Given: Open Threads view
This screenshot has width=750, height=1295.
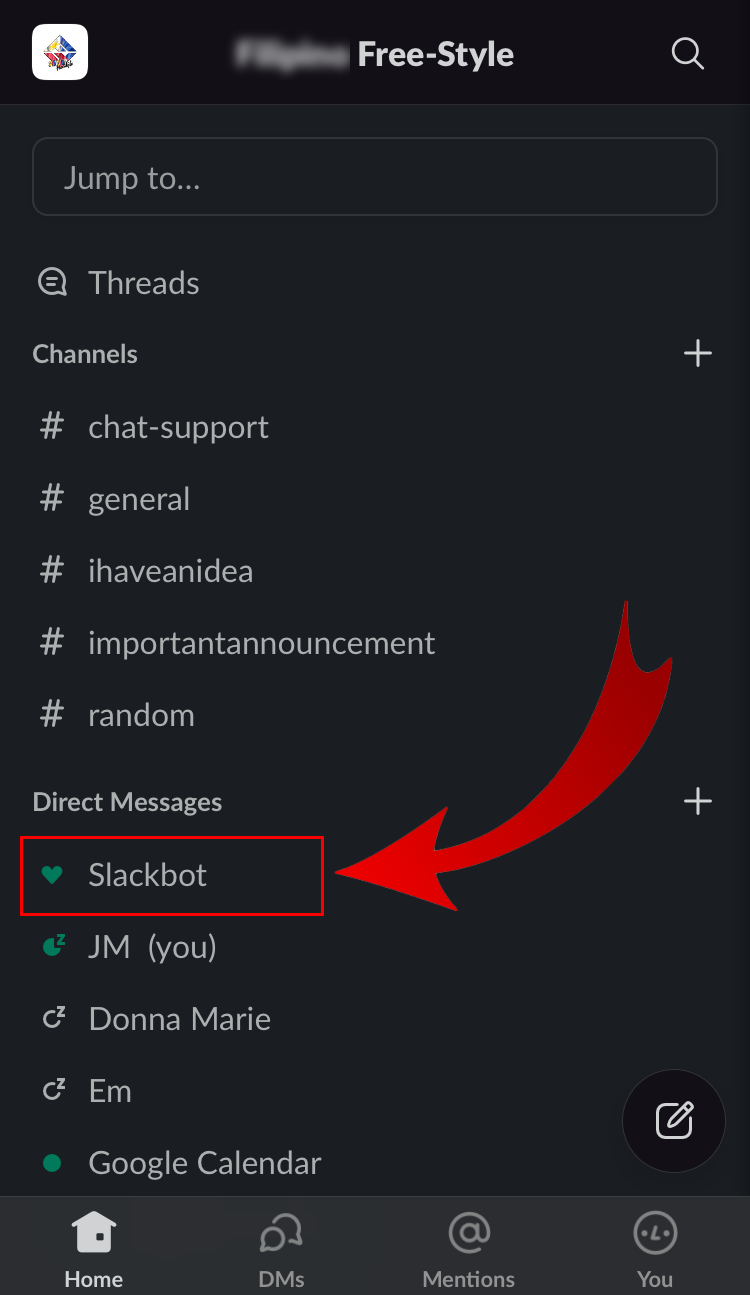Looking at the screenshot, I should (x=143, y=283).
